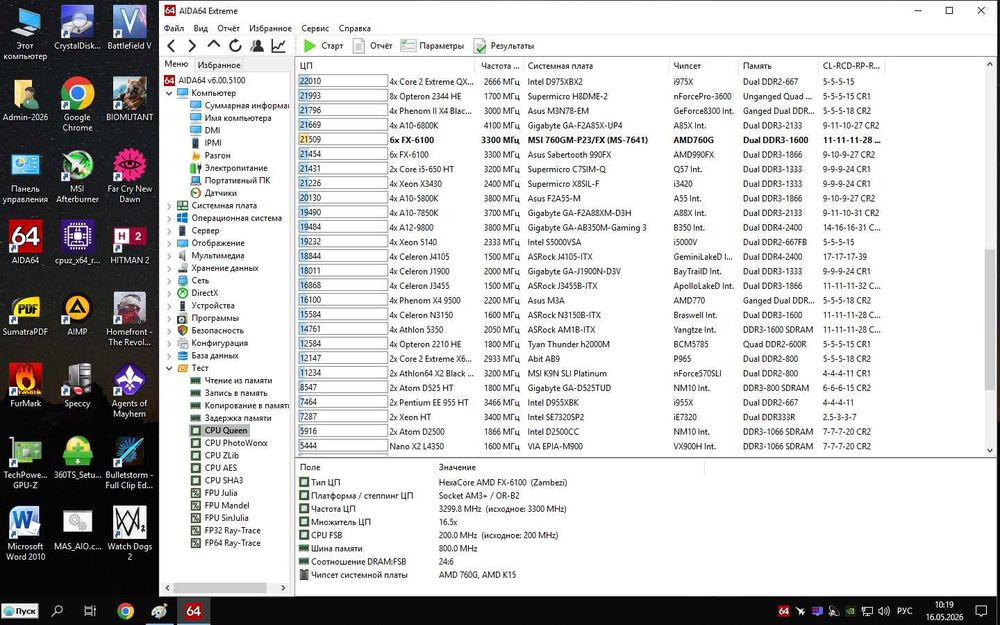This screenshot has width=1000, height=625.
Task: Launch SumatraPDF from the desktop
Action: click(x=26, y=314)
